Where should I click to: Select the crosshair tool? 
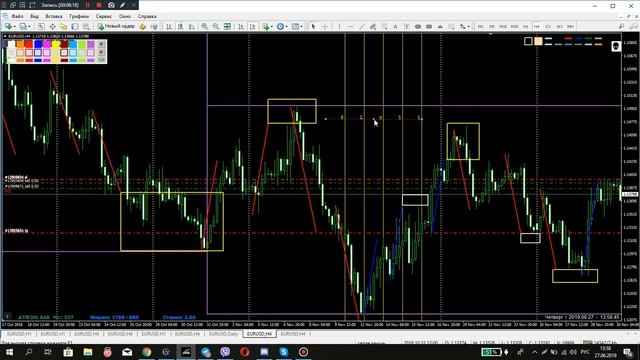pyautogui.click(x=325, y=26)
